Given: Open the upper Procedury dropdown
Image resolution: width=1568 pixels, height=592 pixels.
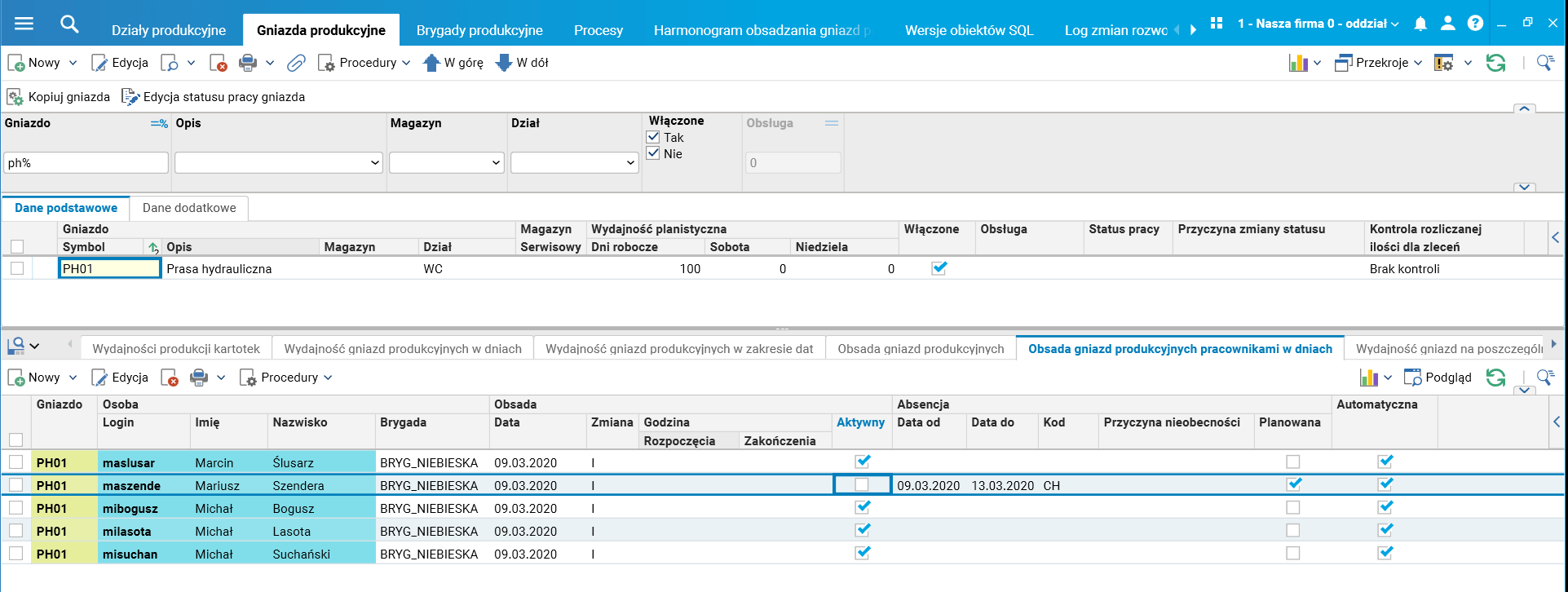Looking at the screenshot, I should point(364,63).
